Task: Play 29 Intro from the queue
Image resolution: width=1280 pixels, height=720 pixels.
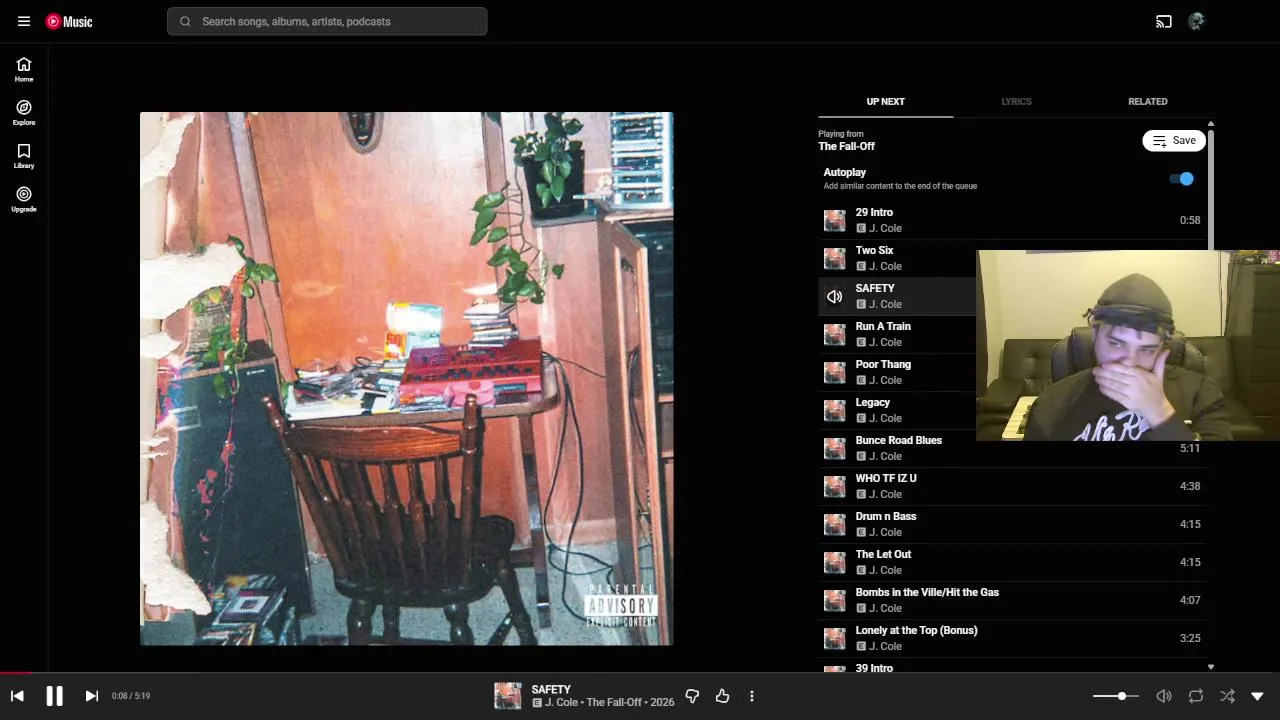Action: (x=1012, y=220)
